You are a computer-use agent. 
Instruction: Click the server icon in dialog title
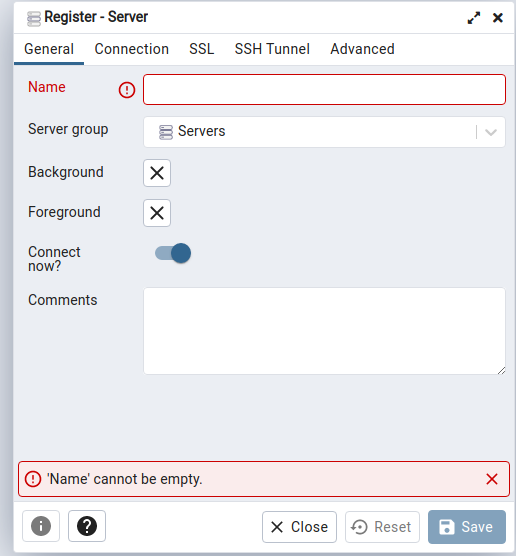click(34, 19)
